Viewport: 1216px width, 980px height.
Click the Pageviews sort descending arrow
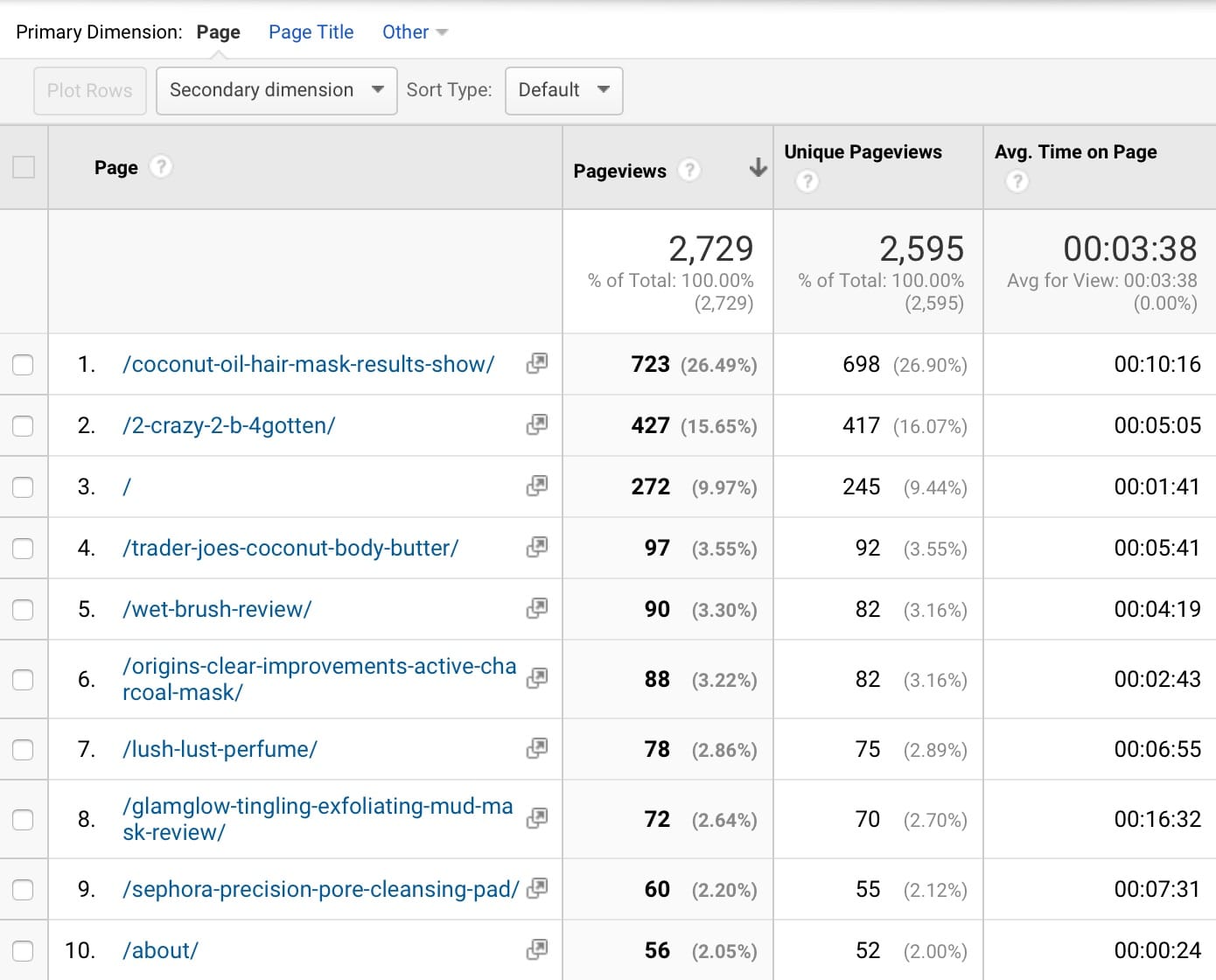tap(758, 168)
